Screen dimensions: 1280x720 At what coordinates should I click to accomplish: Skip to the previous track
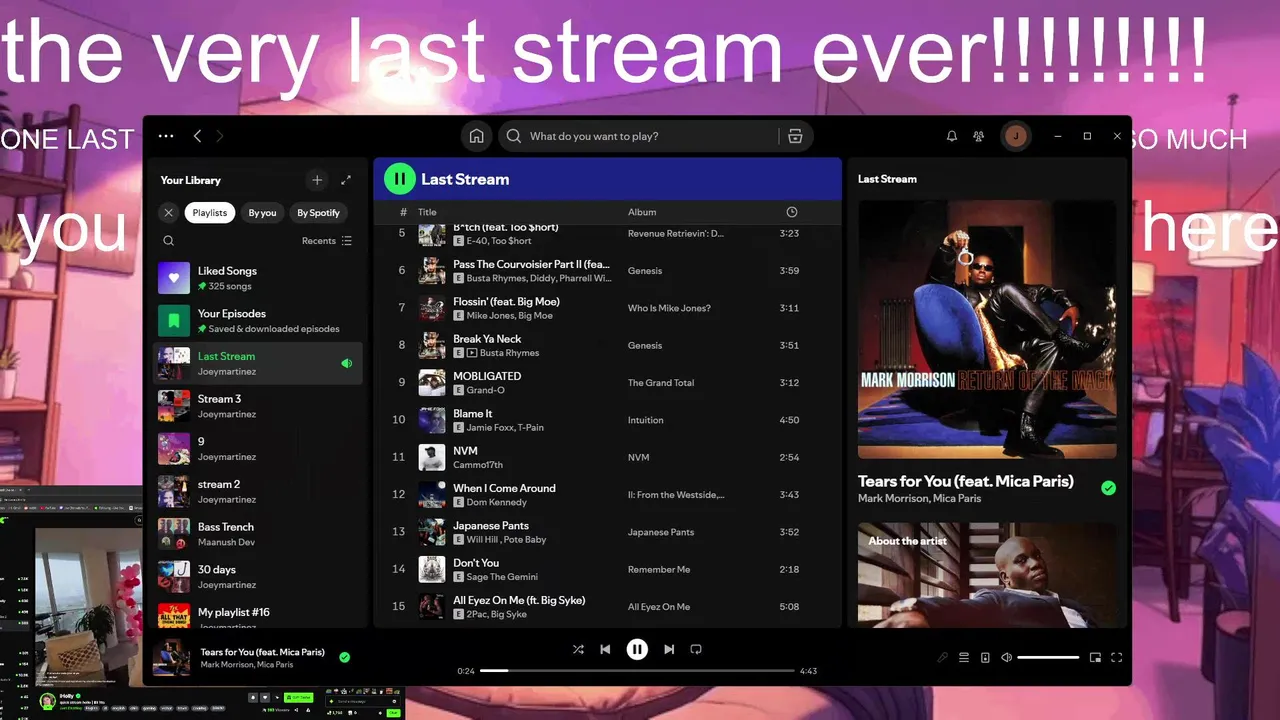point(605,649)
